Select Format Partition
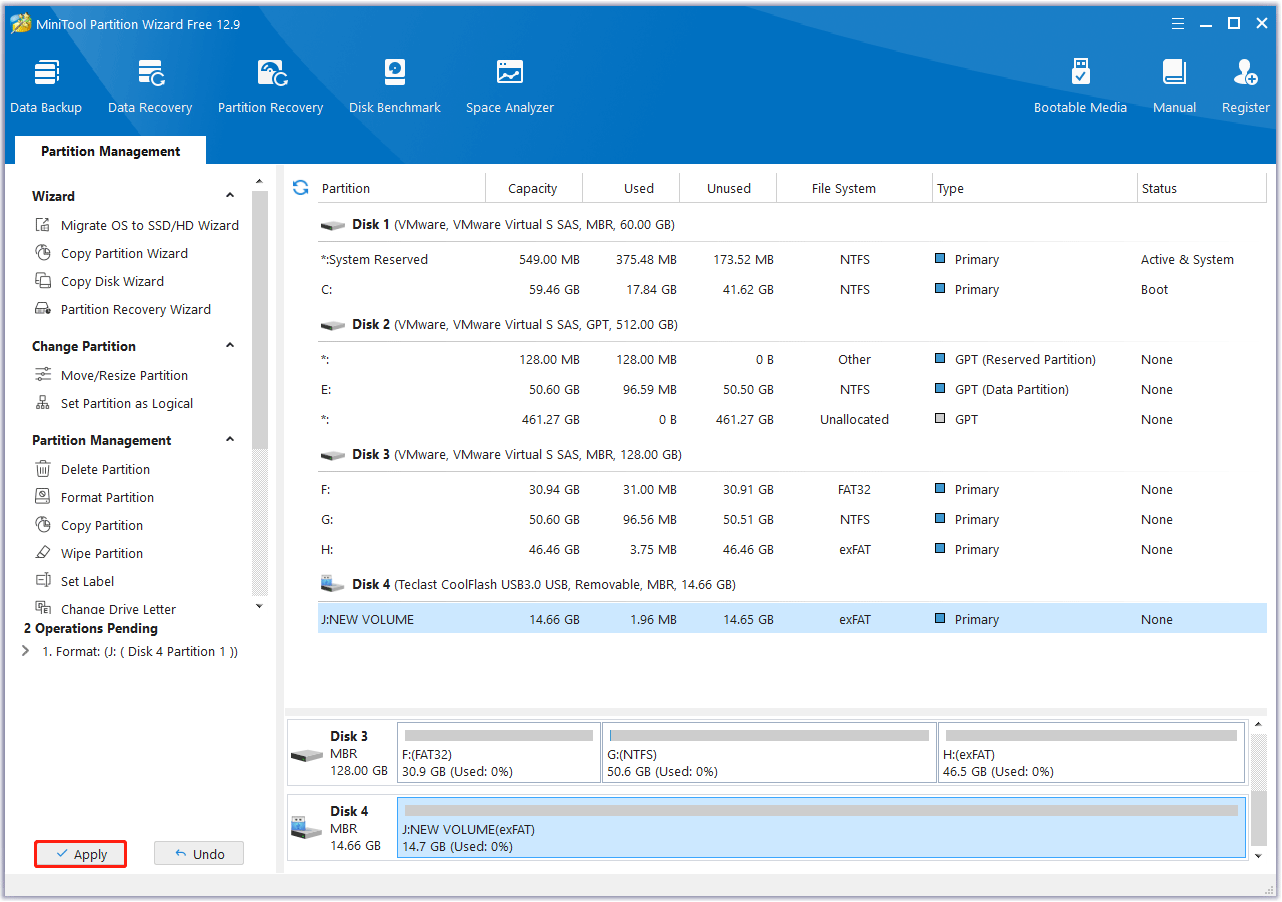1282x902 pixels. tap(94, 497)
